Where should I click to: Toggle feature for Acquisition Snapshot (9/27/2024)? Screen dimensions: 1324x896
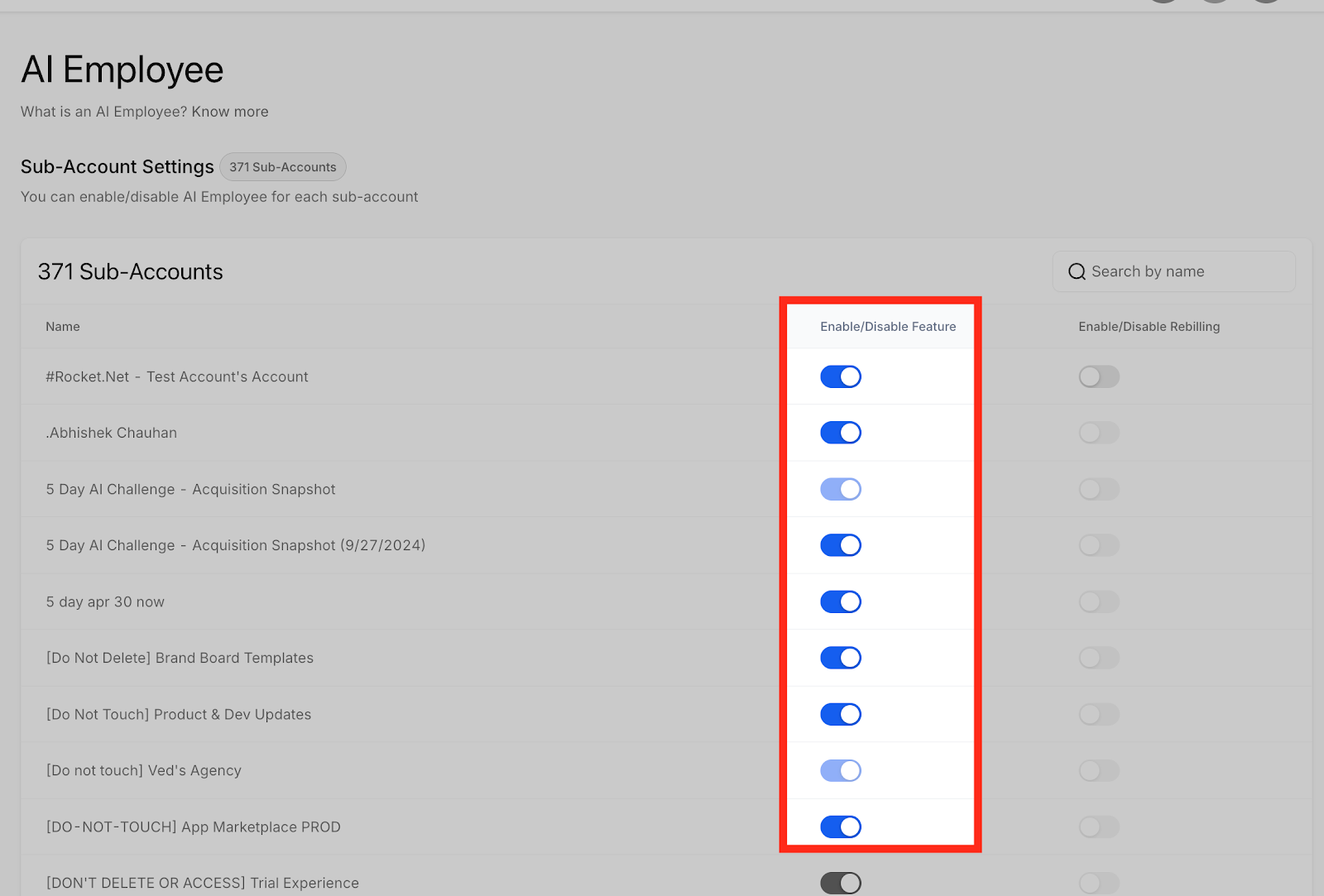(841, 545)
